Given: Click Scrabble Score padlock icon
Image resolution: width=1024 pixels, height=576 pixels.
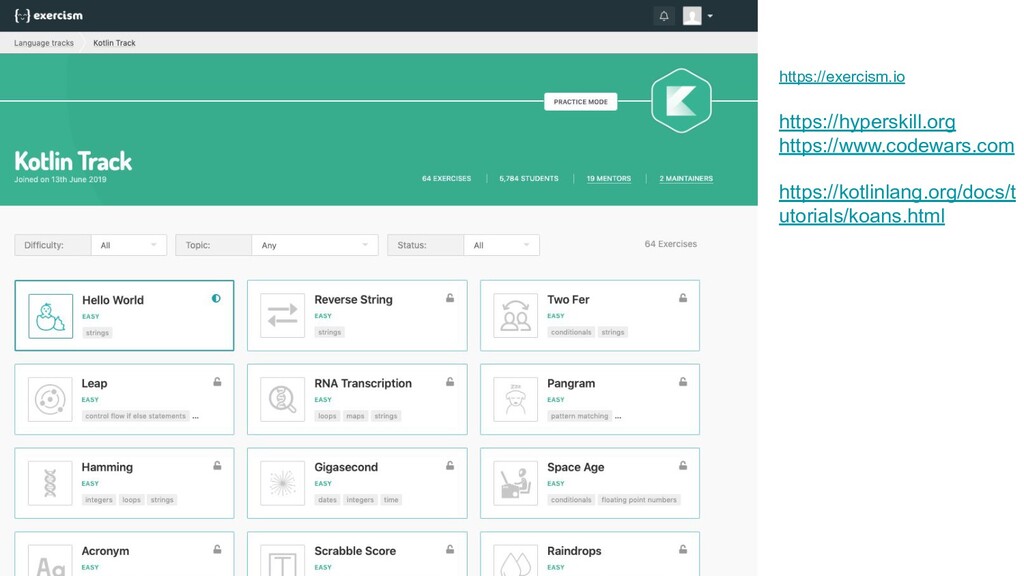Looking at the screenshot, I should tap(450, 549).
